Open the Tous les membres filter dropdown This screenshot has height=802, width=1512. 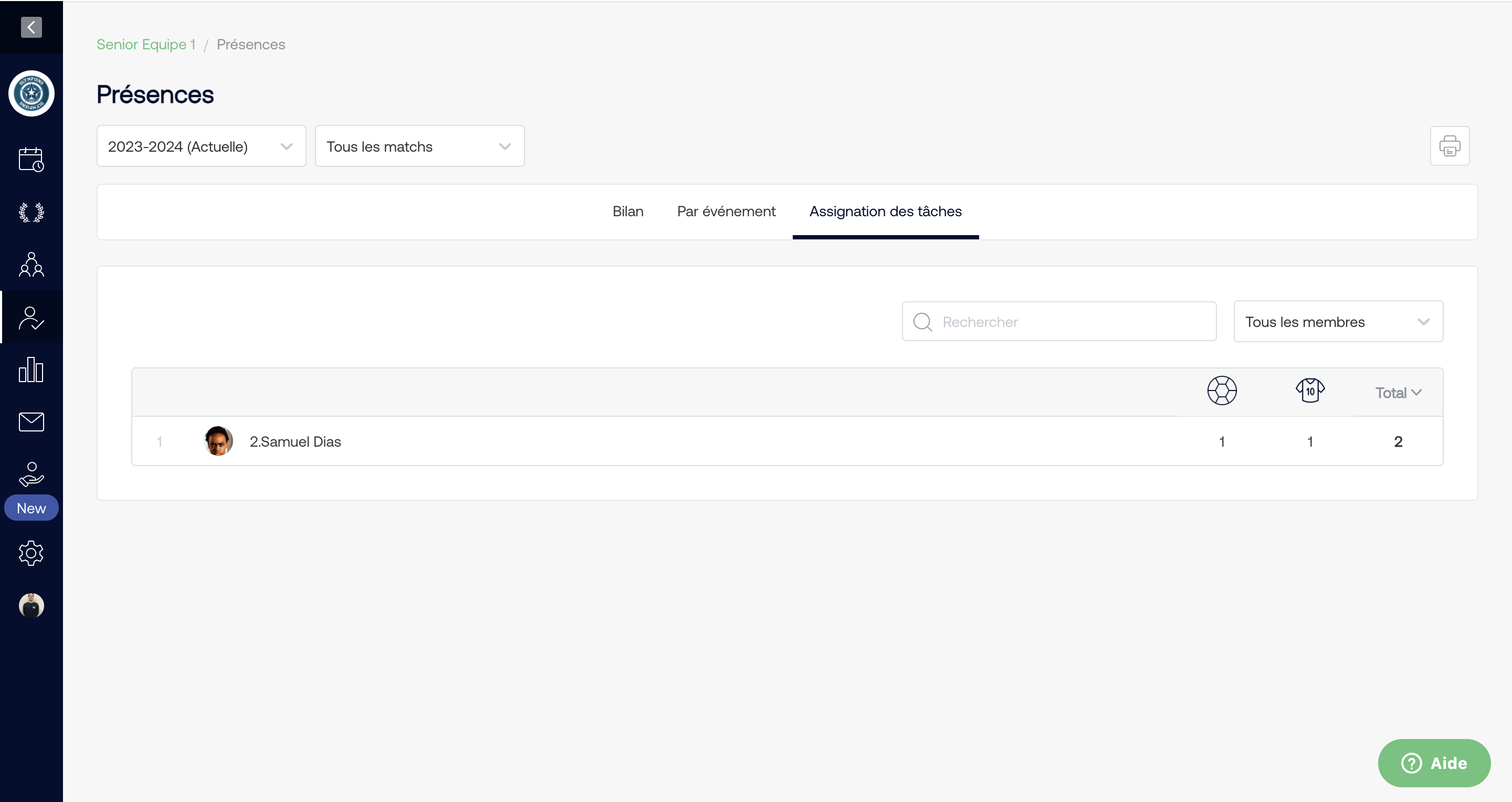pyautogui.click(x=1338, y=322)
